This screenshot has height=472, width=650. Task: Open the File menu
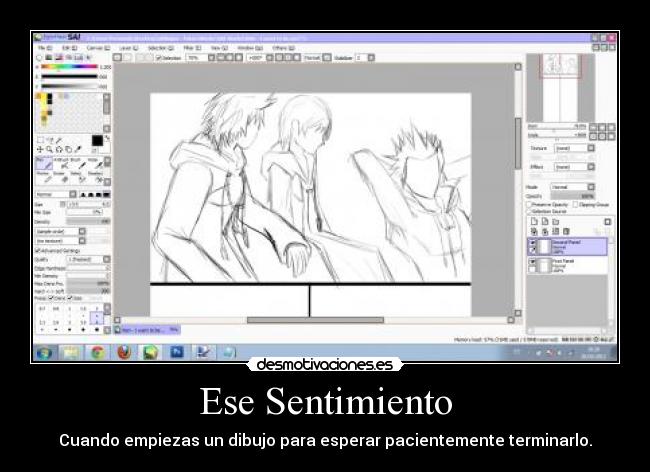pyautogui.click(x=44, y=48)
